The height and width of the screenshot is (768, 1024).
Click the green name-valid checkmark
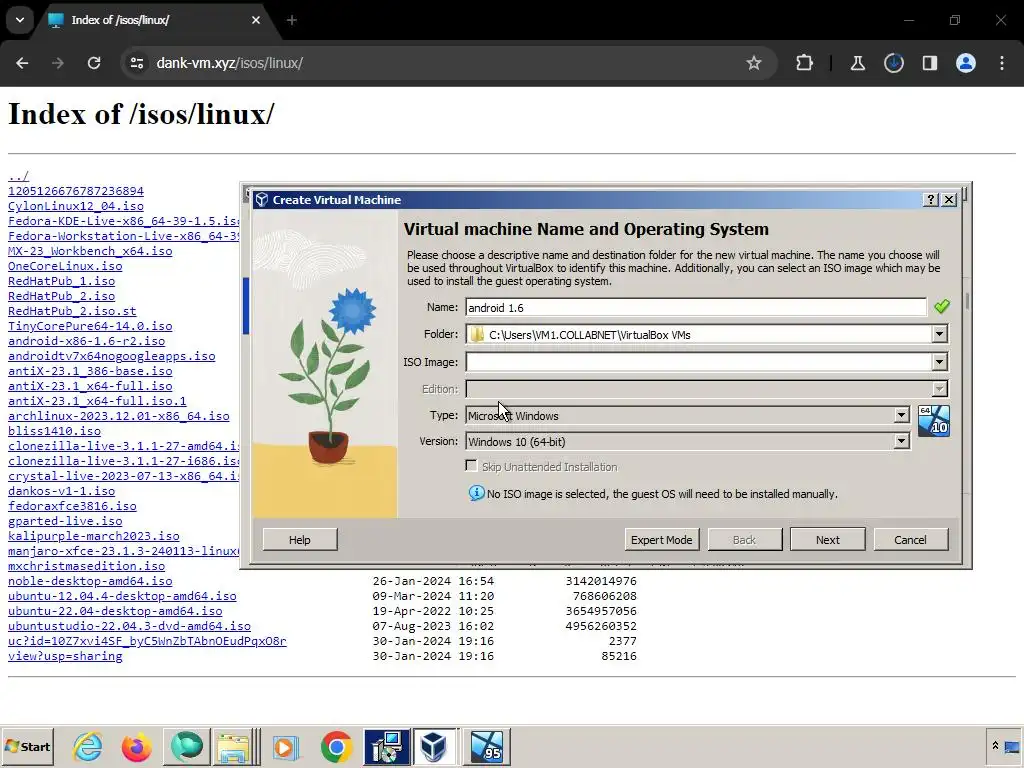942,306
